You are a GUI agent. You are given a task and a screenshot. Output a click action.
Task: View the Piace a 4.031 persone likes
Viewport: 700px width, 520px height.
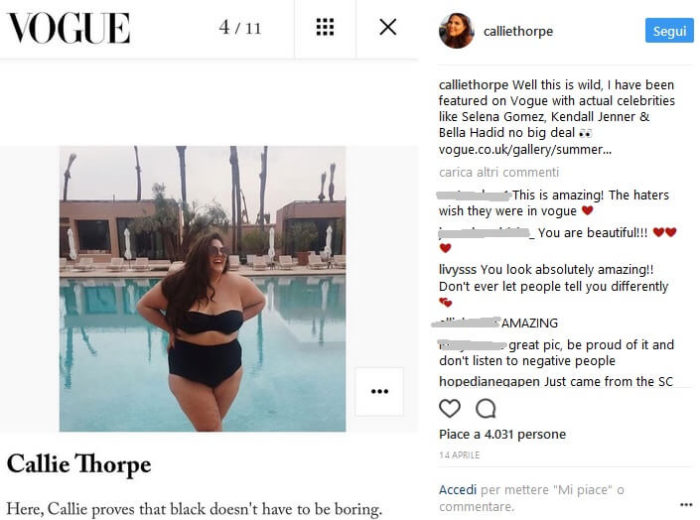(x=502, y=434)
